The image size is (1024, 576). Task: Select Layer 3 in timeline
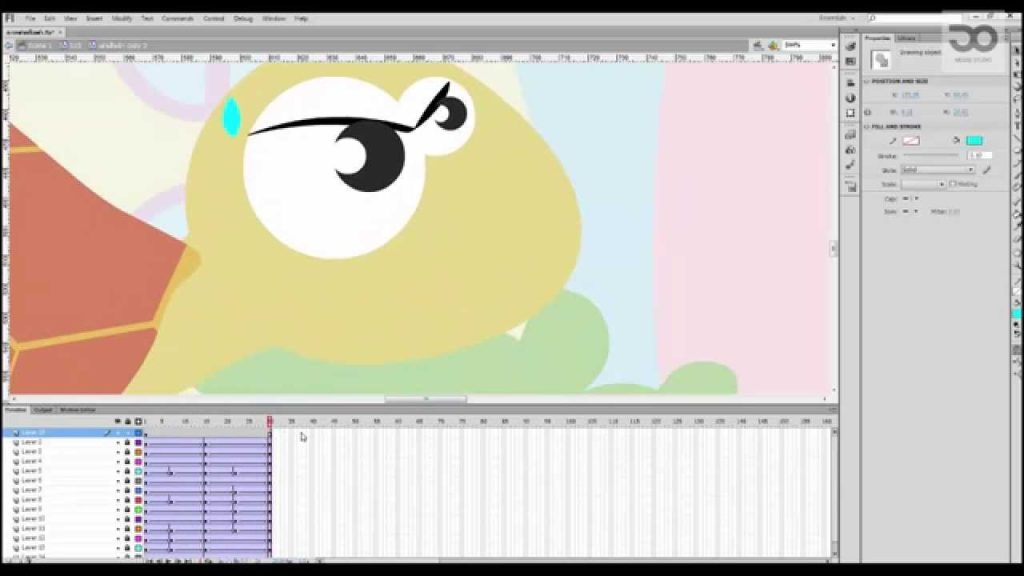[31, 452]
